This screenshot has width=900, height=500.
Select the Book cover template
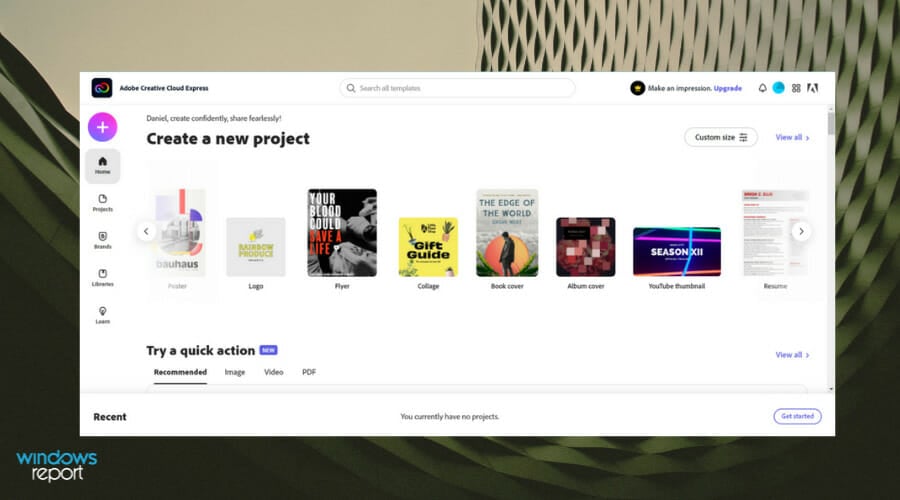[507, 232]
